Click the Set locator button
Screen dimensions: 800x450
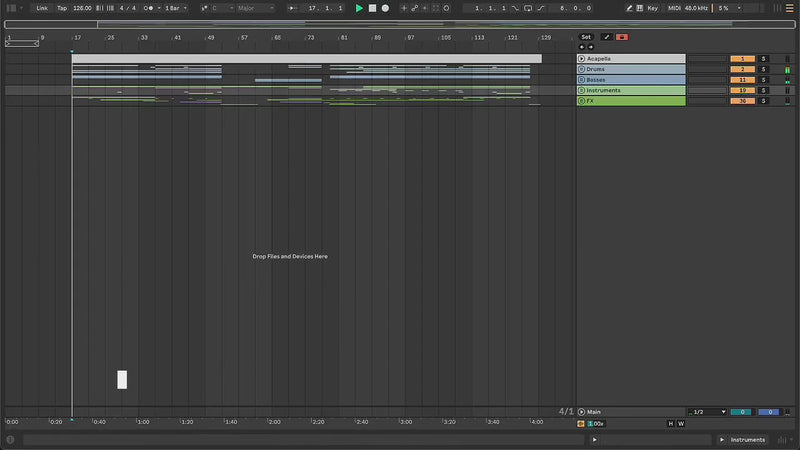(587, 37)
